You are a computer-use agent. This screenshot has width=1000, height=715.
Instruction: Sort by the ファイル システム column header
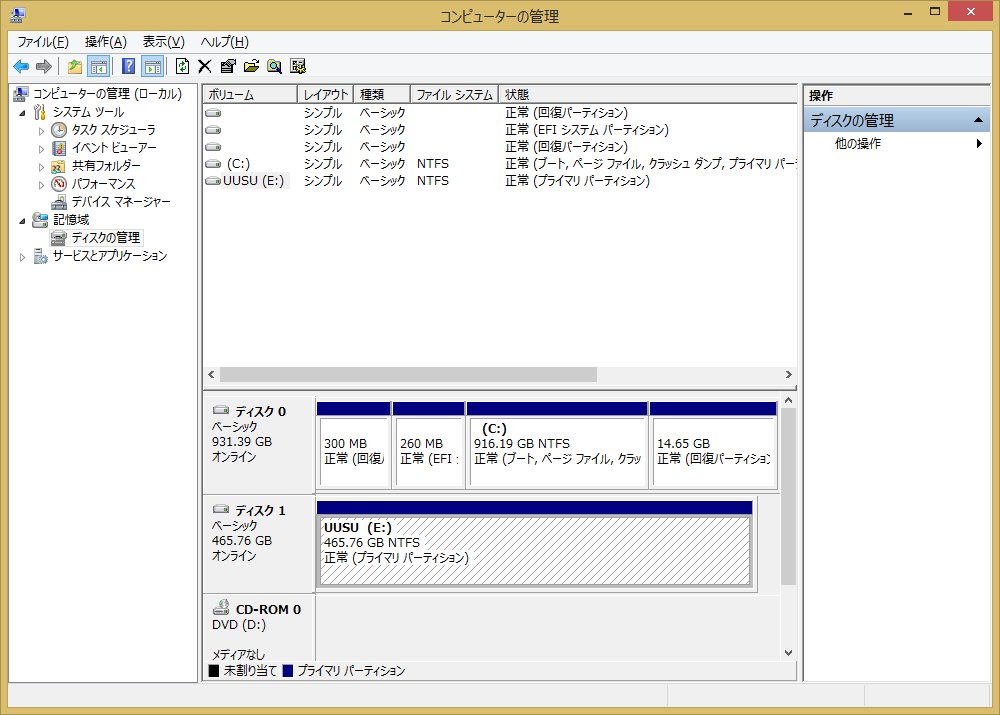click(454, 94)
